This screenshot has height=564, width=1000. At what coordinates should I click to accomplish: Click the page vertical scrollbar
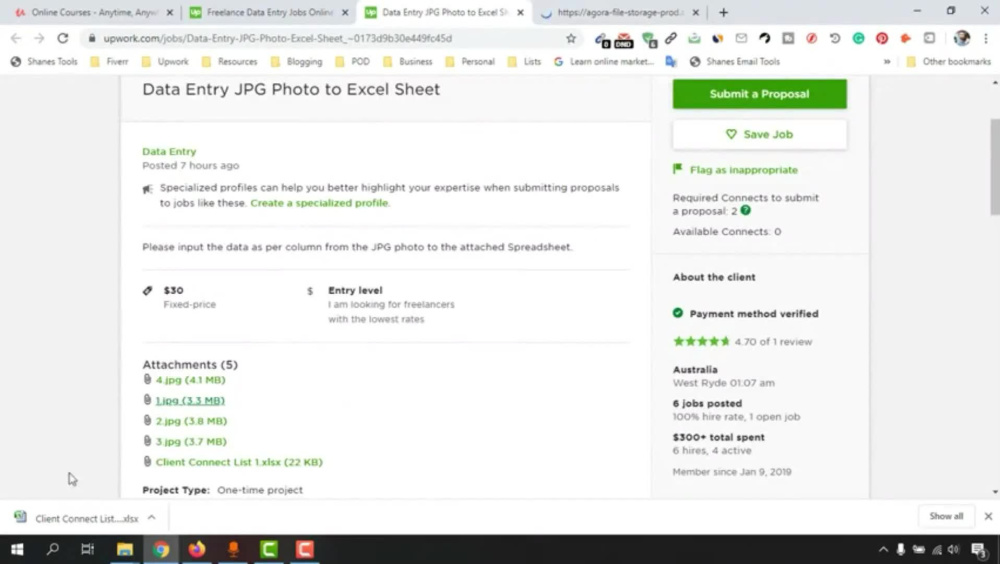pyautogui.click(x=995, y=167)
